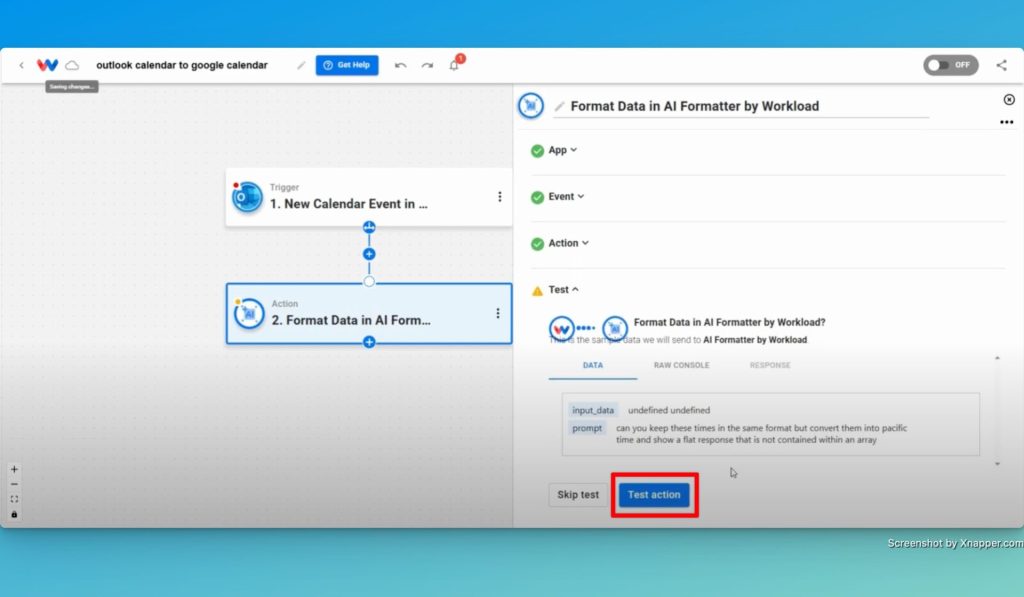Switch to the DATA tab
Viewport: 1024px width, 597px height.
pyautogui.click(x=593, y=366)
